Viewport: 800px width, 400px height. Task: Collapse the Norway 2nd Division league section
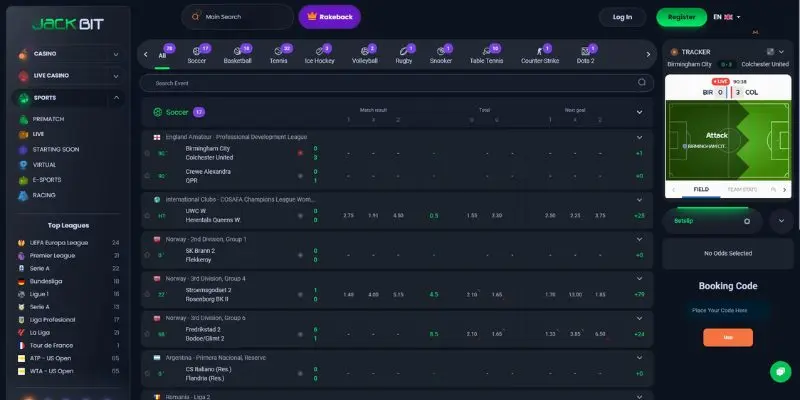point(639,239)
